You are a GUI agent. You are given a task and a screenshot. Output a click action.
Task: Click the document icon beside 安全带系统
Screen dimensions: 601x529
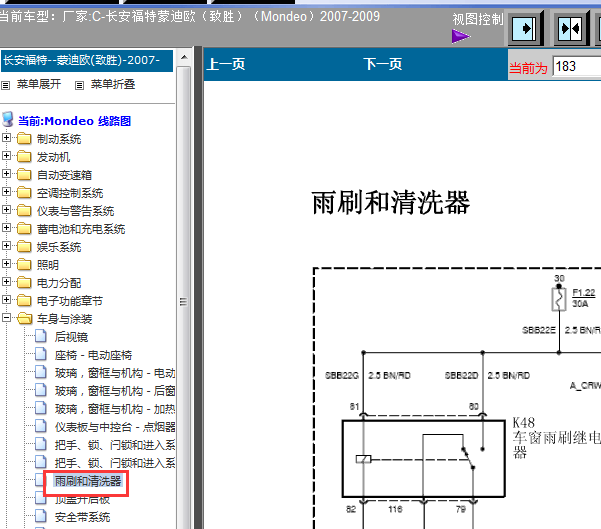click(41, 516)
